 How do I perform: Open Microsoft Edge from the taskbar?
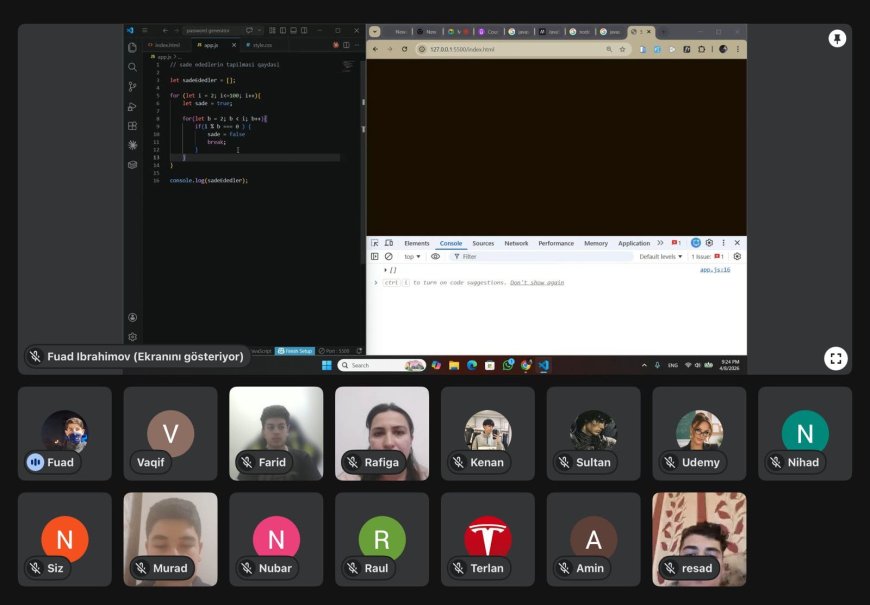pos(472,365)
